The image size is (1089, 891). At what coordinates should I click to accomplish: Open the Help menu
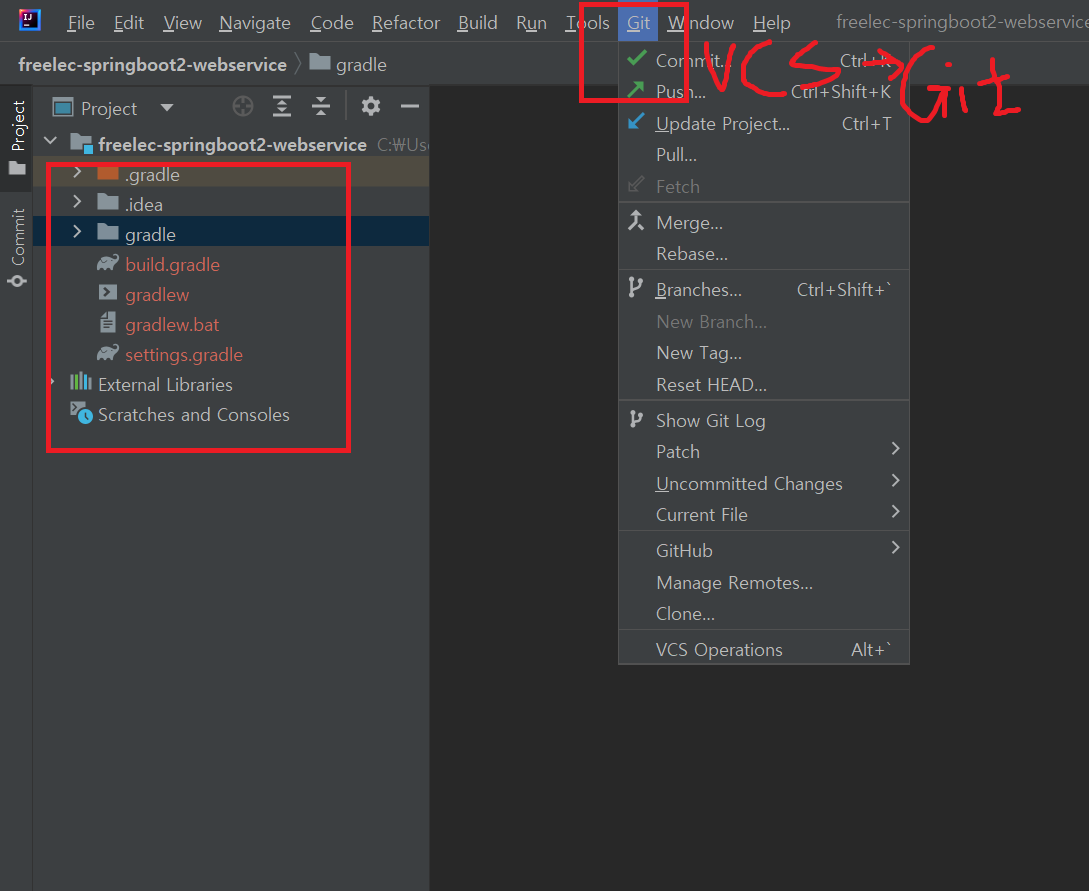tap(772, 23)
